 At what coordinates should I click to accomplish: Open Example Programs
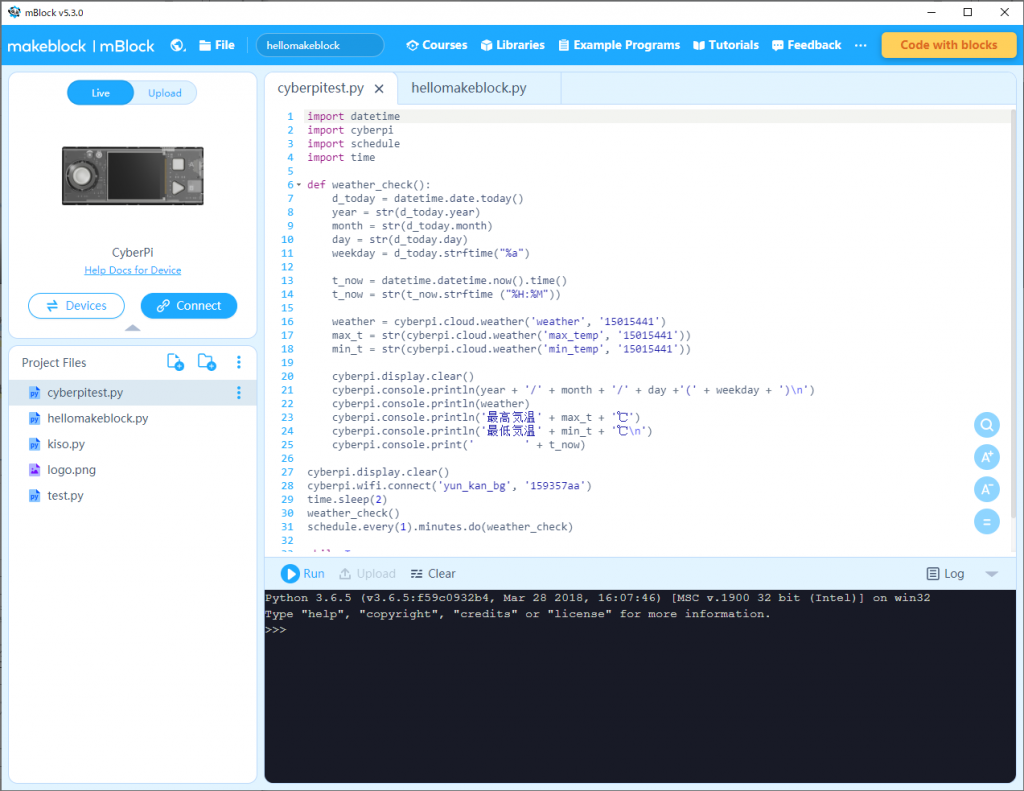point(619,45)
